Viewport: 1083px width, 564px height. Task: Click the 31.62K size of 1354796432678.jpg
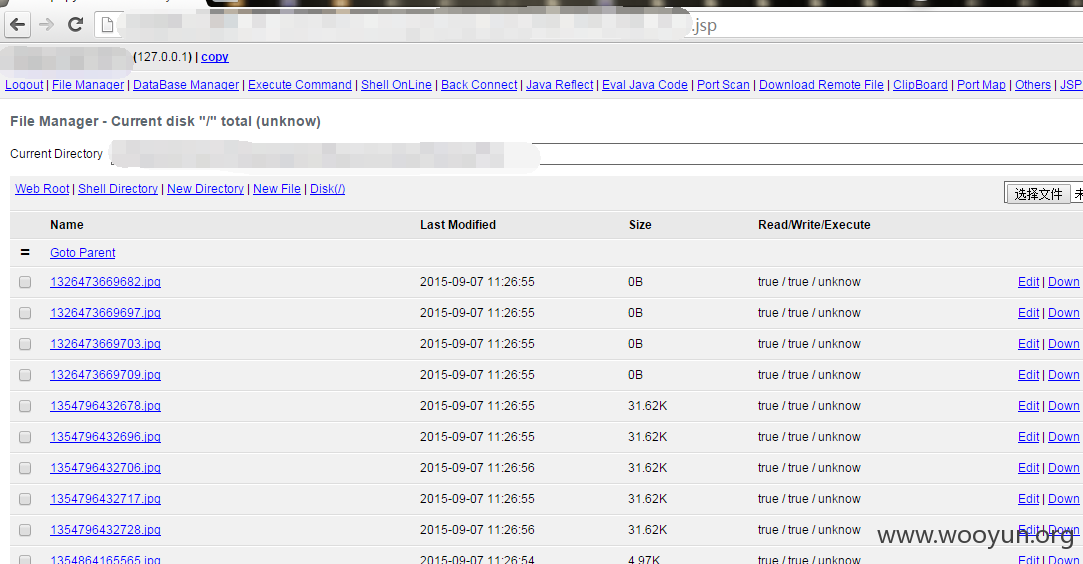pos(647,406)
